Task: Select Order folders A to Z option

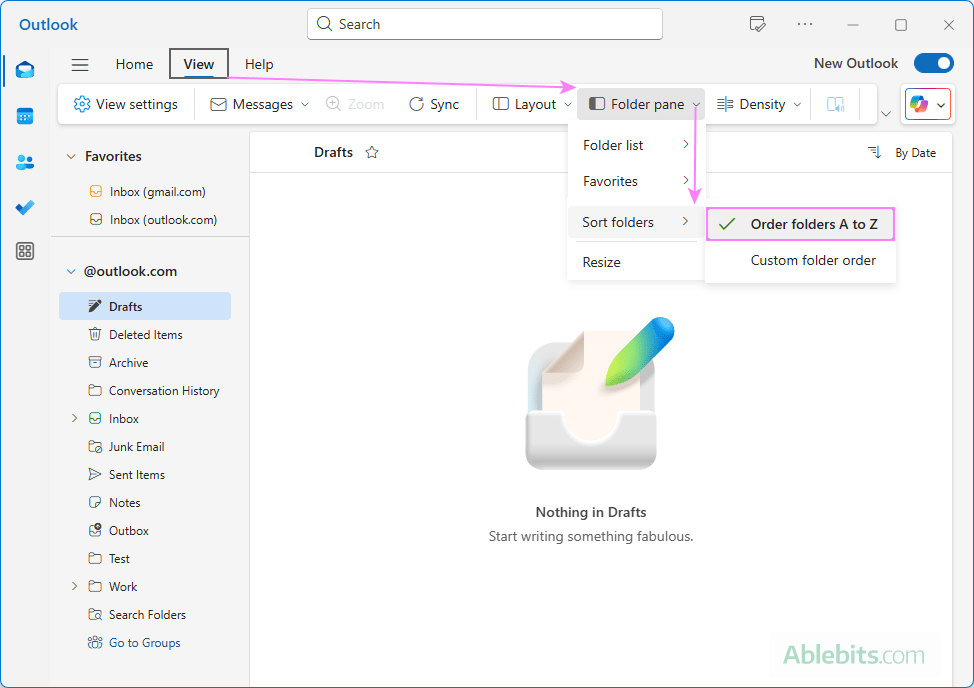Action: (x=813, y=224)
